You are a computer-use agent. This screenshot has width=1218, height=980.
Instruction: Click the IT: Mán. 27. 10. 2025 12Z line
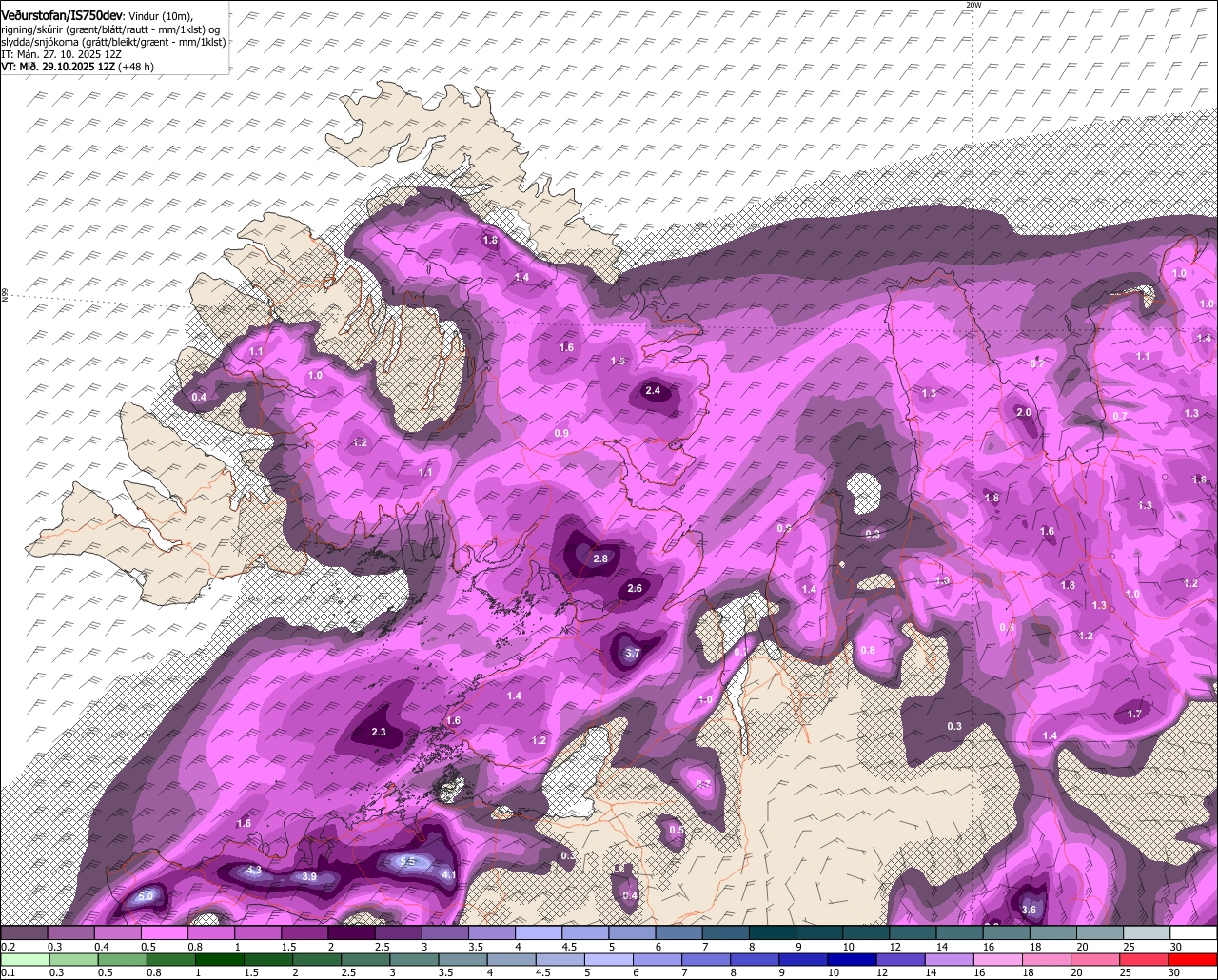click(x=61, y=54)
